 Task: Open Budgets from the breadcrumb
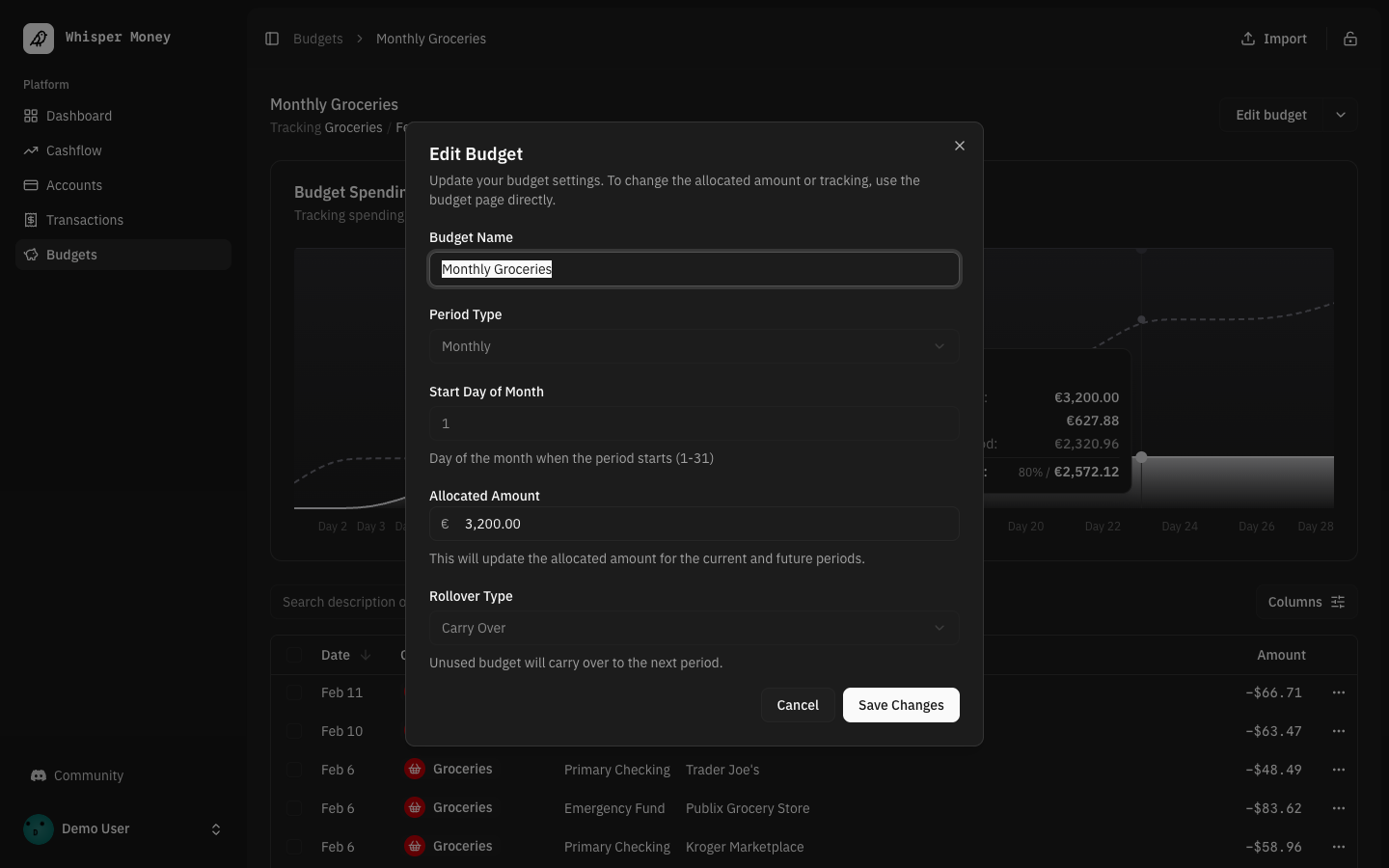tap(318, 39)
